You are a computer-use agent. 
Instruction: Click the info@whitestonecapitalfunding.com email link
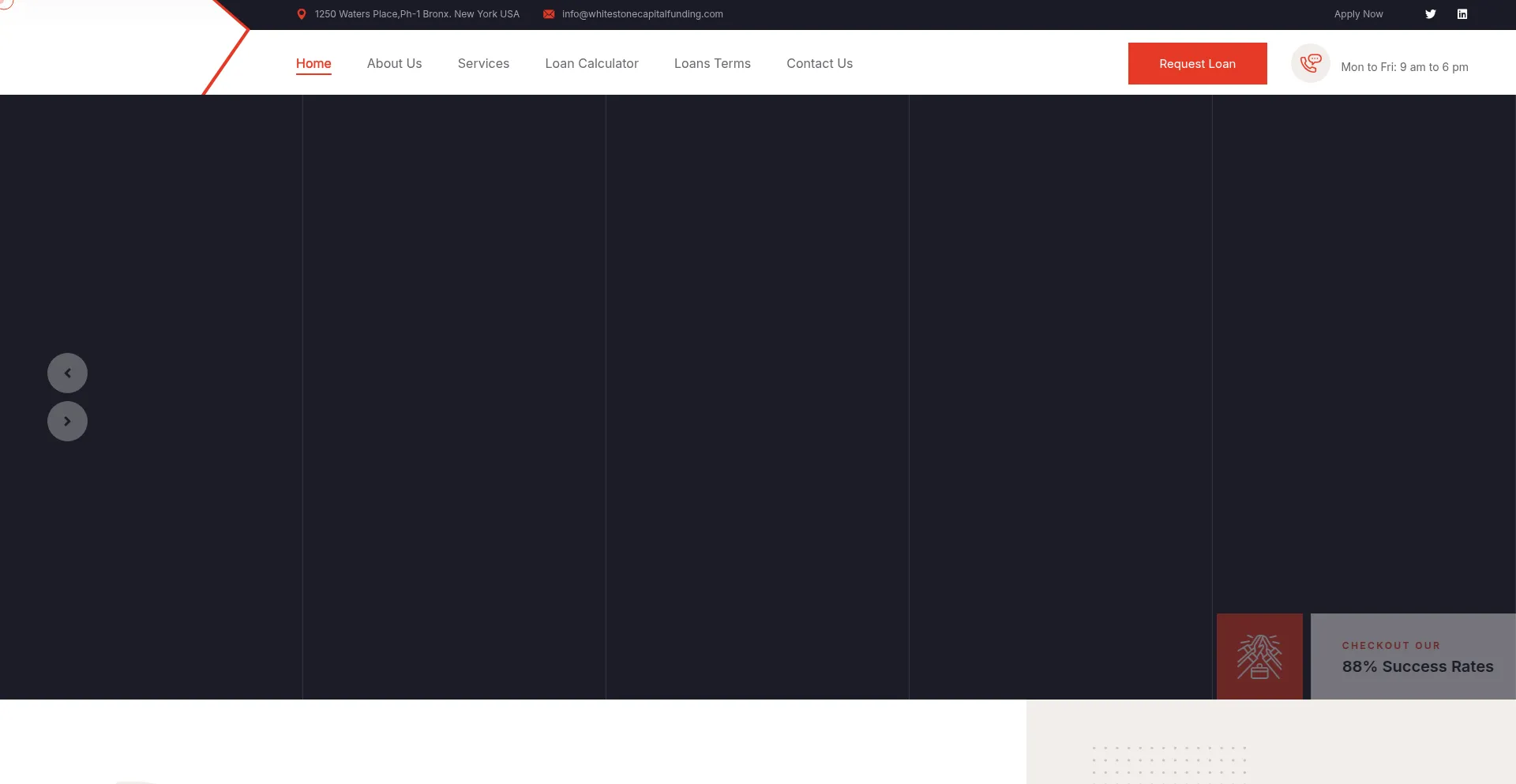(642, 14)
